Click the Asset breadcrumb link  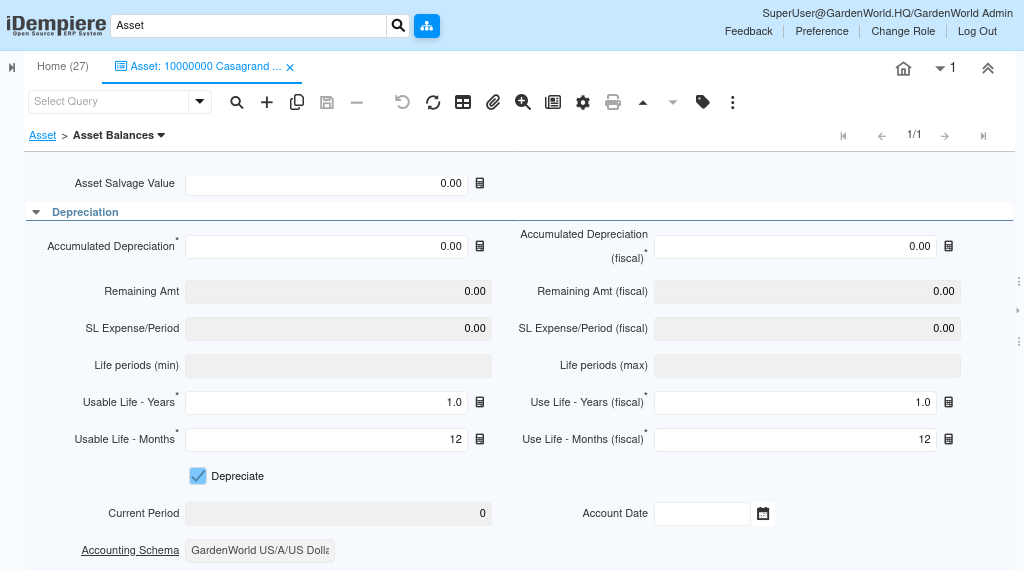(42, 135)
